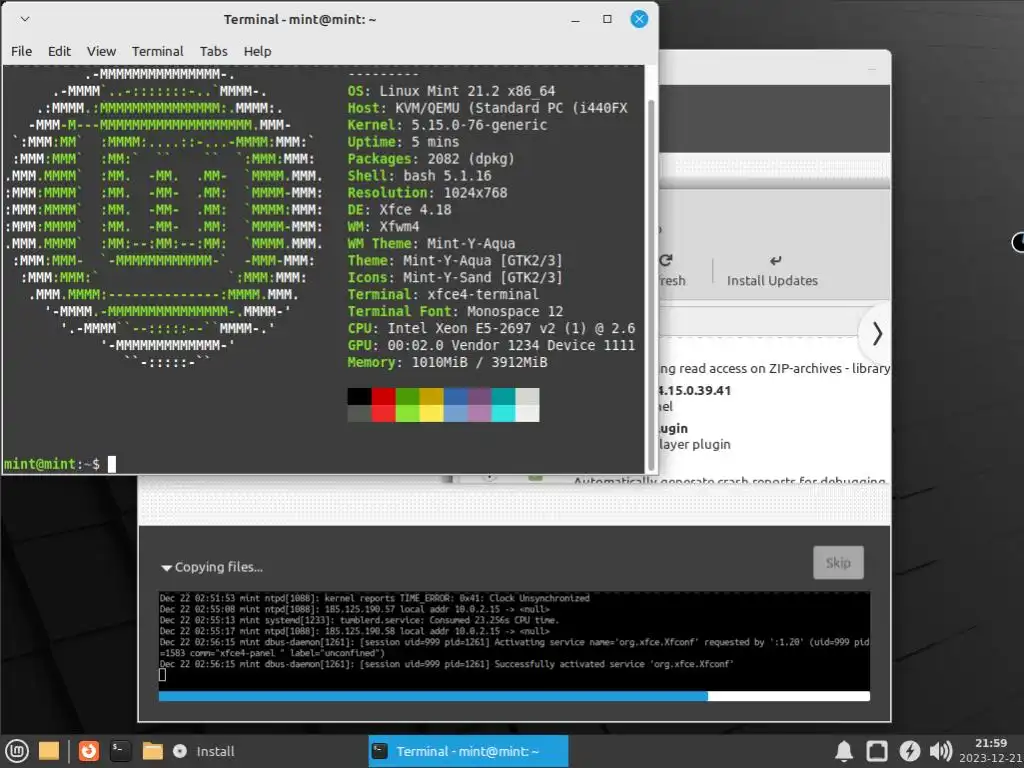1024x768 pixels.
Task: Click the Skip button in installer
Action: [839, 562]
